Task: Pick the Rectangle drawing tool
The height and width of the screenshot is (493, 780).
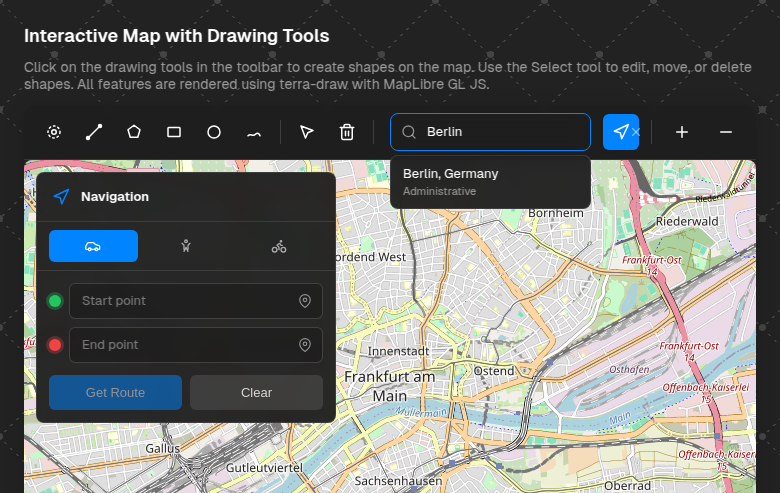Action: coord(174,132)
